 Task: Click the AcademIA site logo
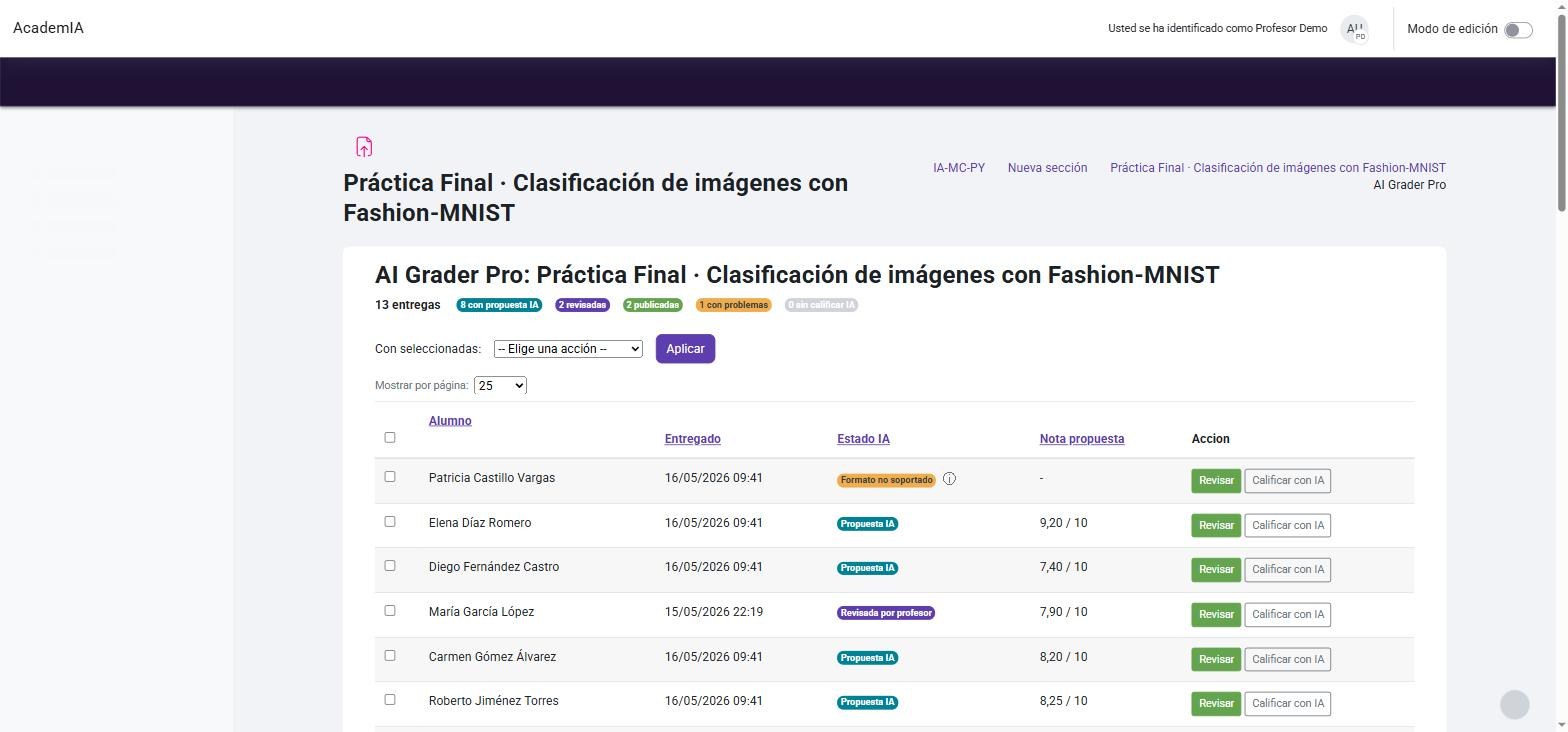pos(48,28)
